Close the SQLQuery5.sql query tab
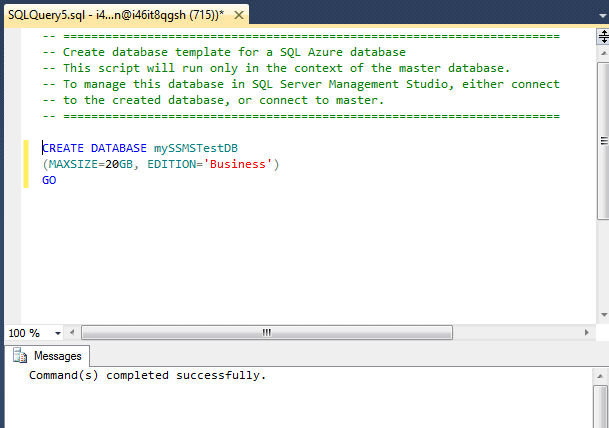 click(239, 15)
